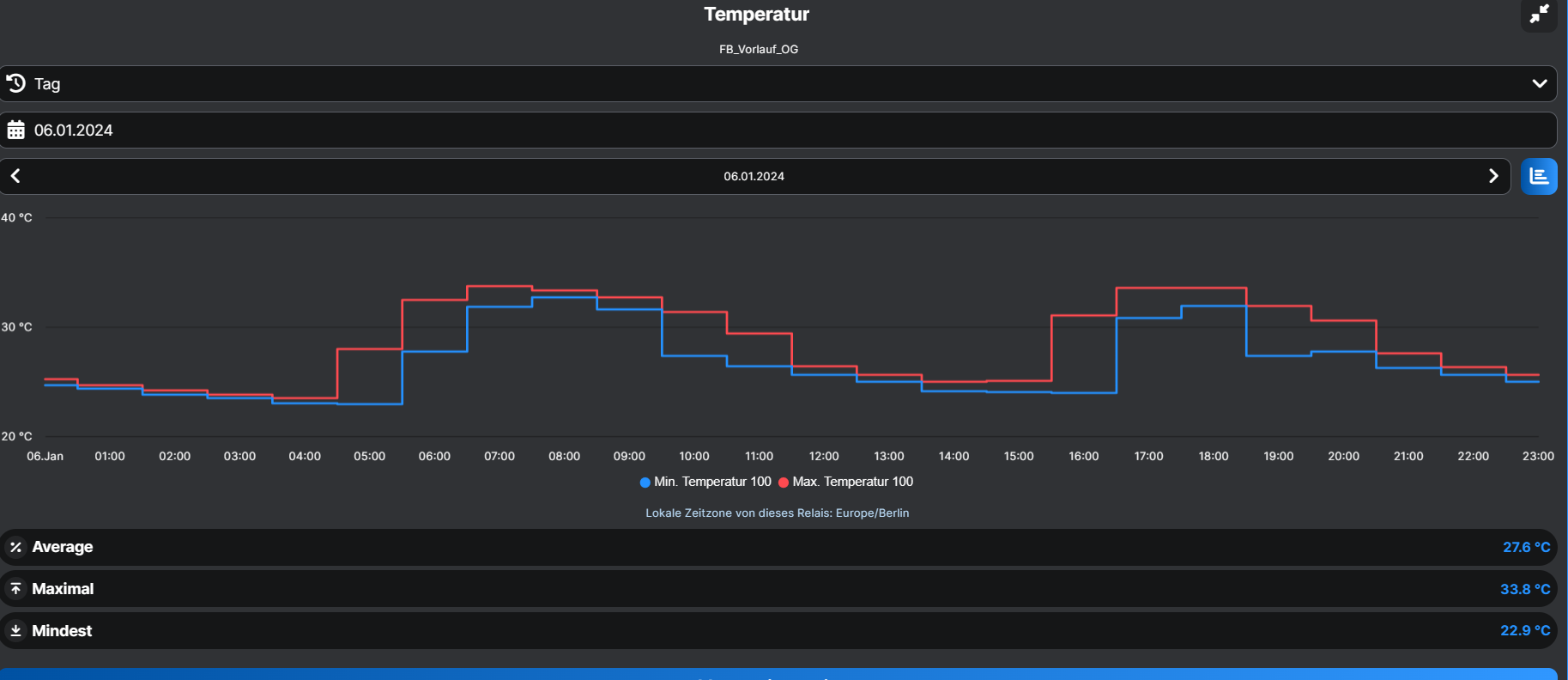1568x680 pixels.
Task: Click the red Max. Temperatur legend dot
Action: (784, 483)
